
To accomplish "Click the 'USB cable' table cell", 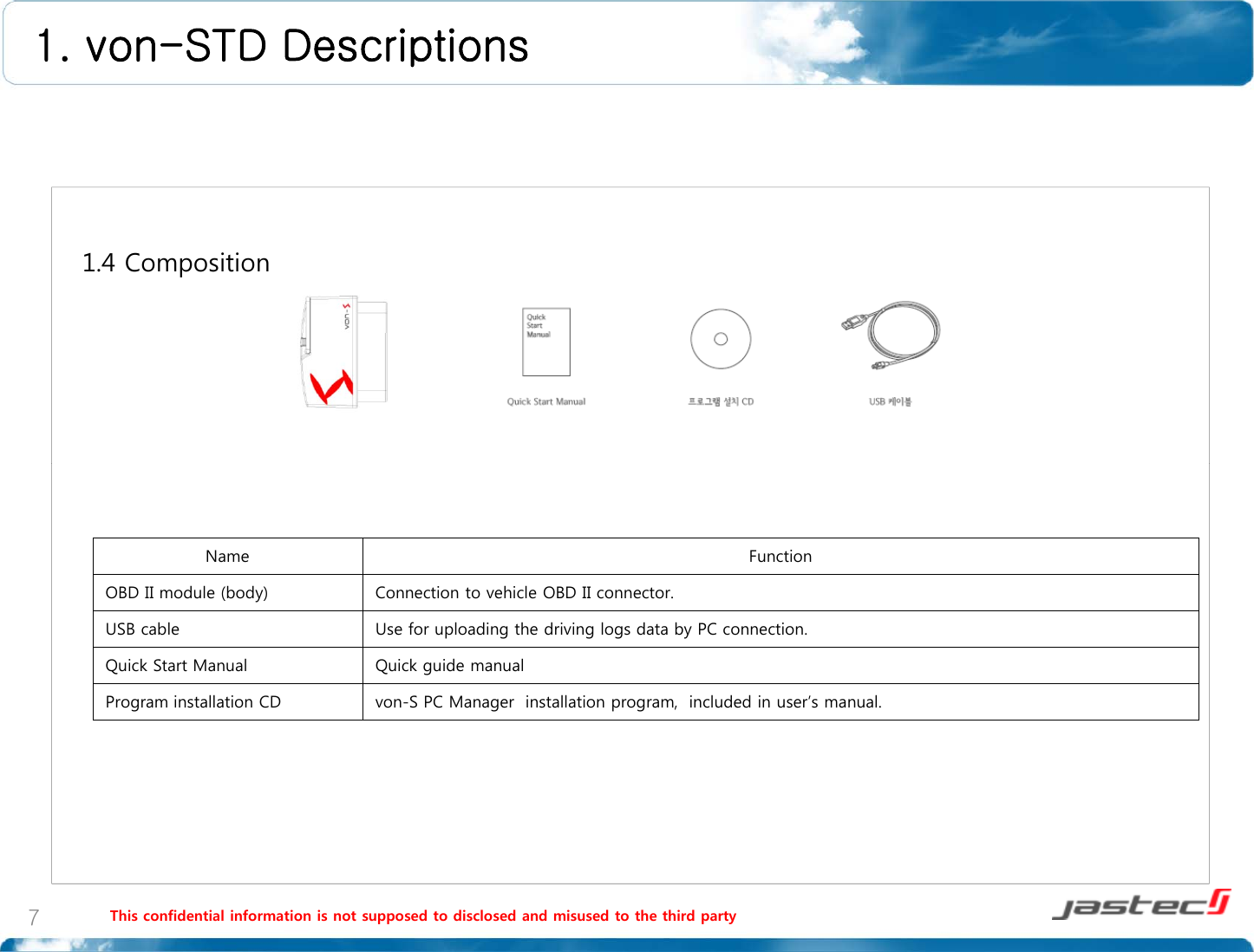I will (228, 629).
